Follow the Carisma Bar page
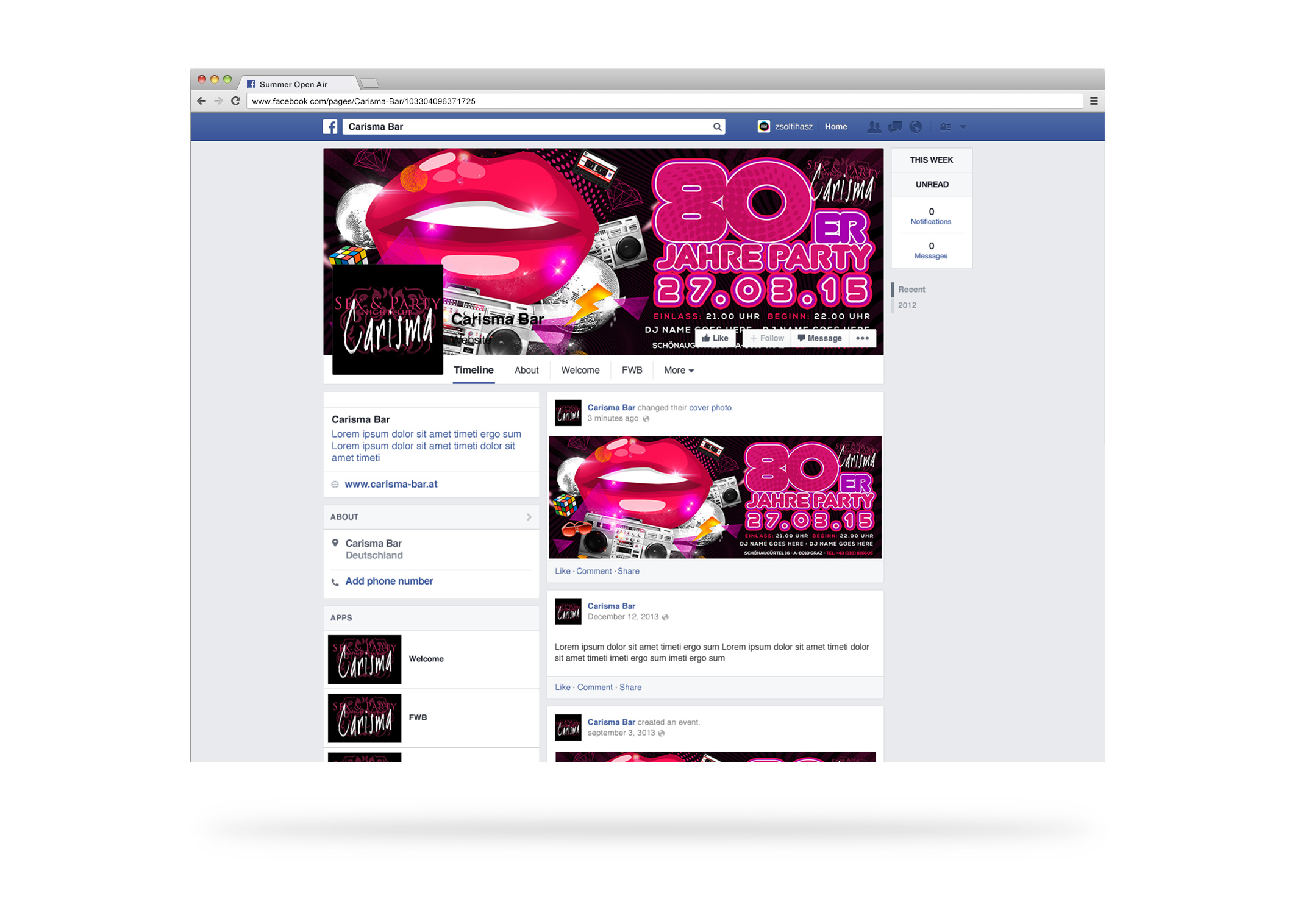 click(x=767, y=338)
